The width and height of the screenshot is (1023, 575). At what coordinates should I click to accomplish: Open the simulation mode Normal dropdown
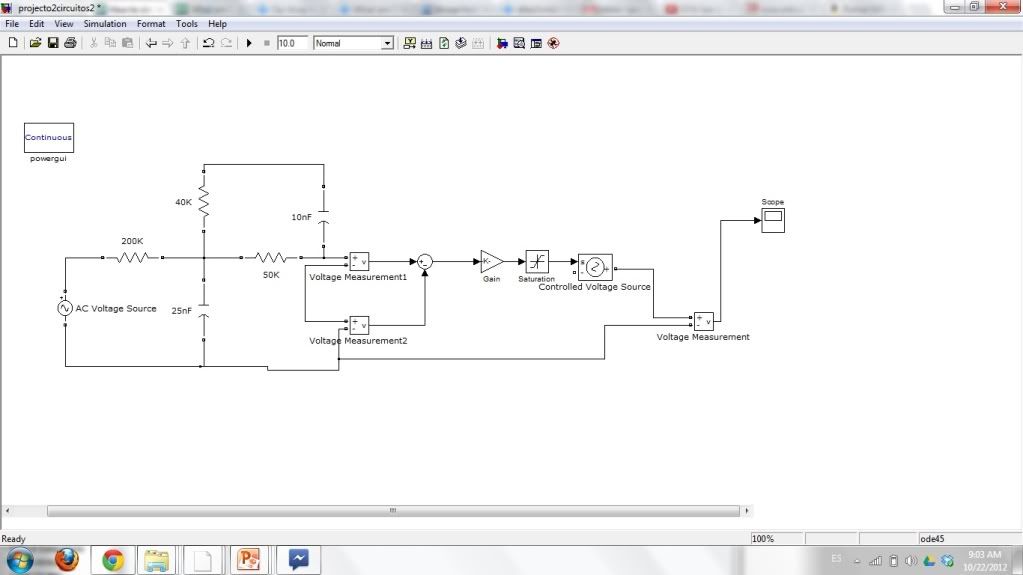coord(387,43)
